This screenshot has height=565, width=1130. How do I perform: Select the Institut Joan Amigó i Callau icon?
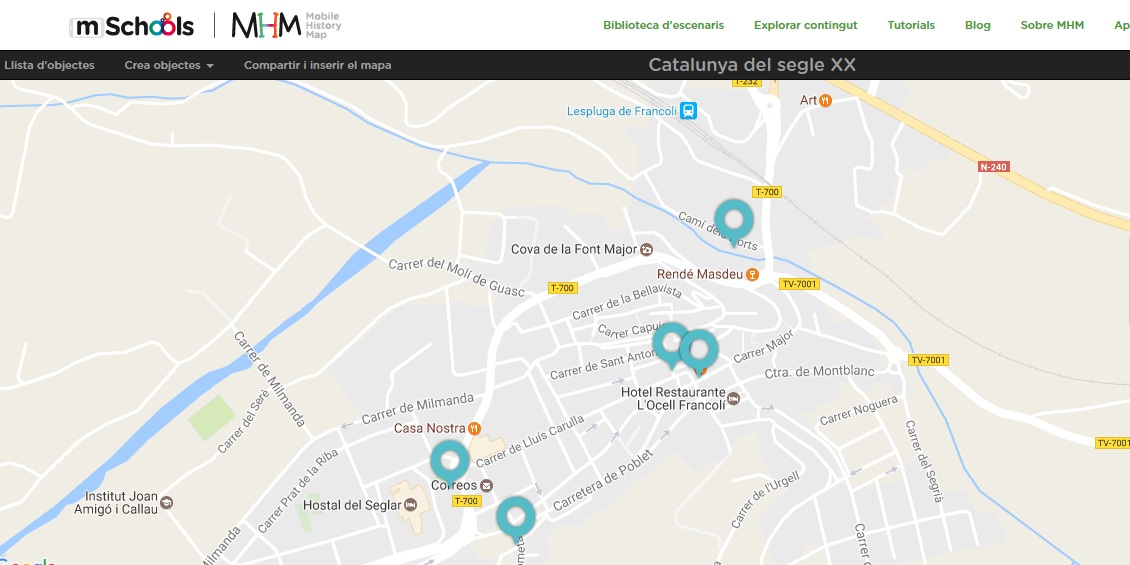pos(166,502)
